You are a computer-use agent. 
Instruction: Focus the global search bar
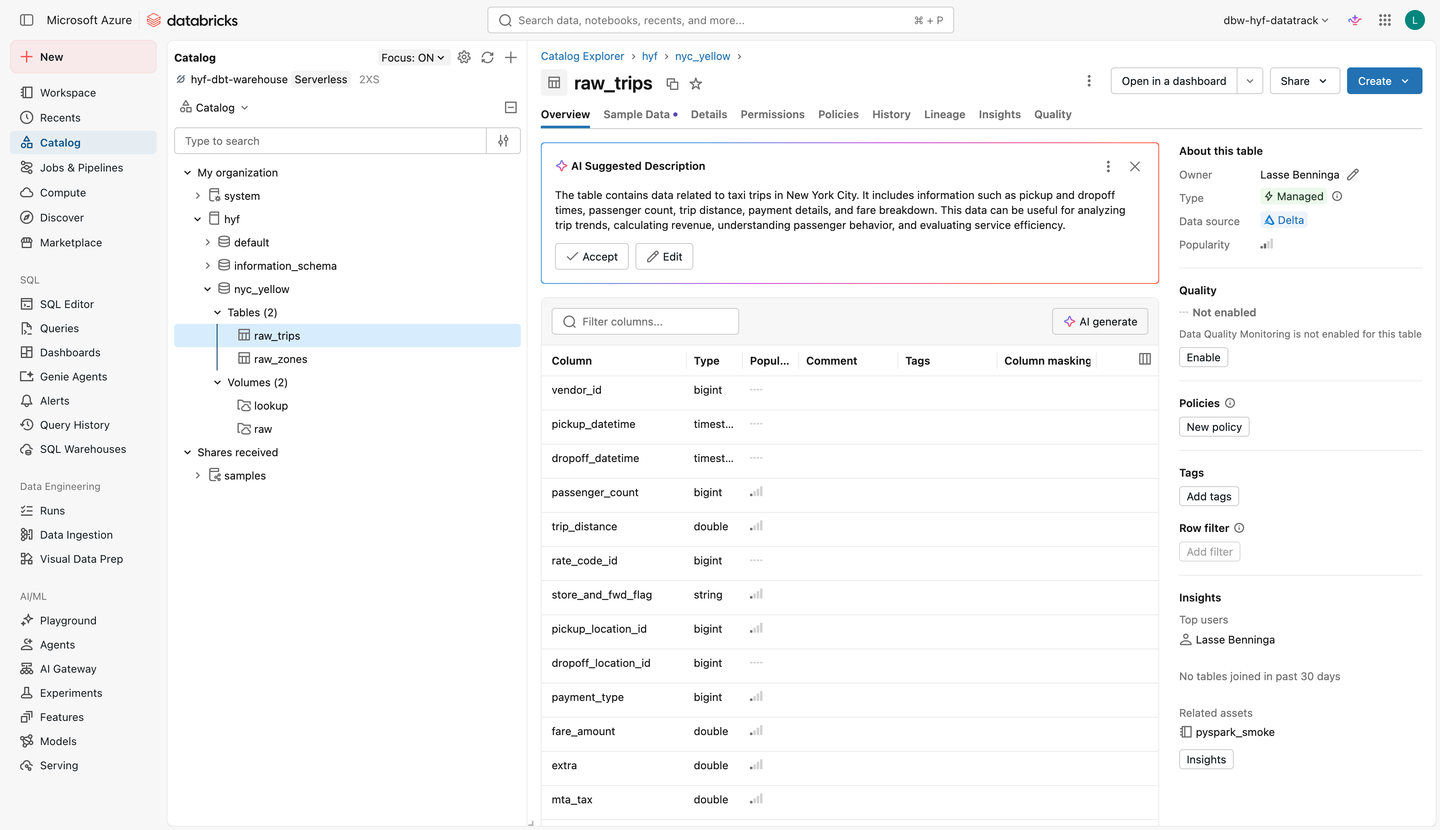click(721, 20)
